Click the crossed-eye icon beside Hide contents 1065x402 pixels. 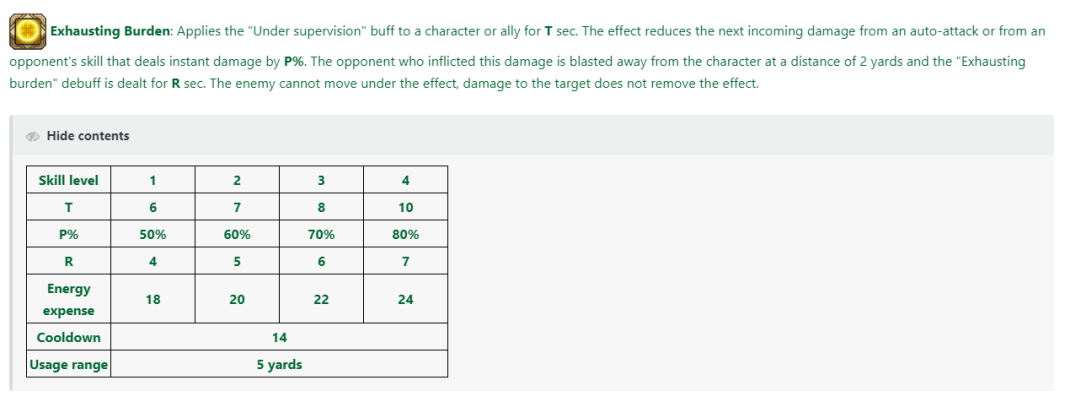coord(33,136)
